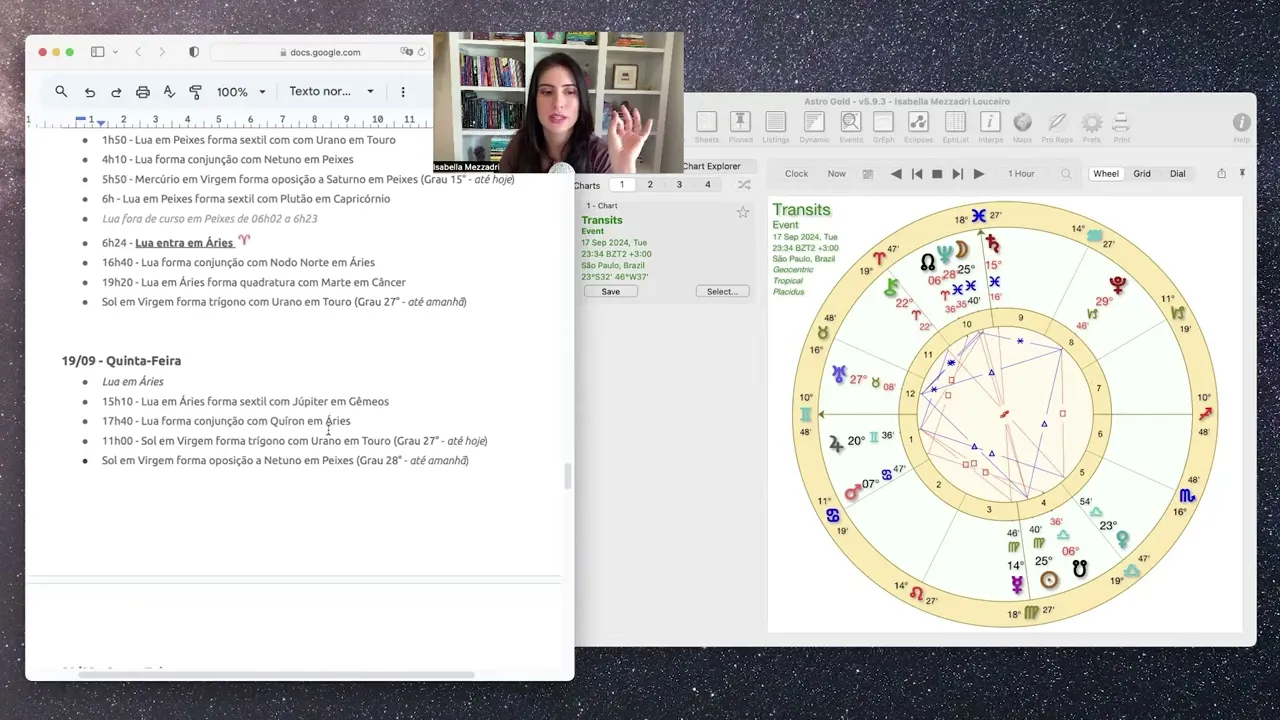Switch chart view to Dial
The image size is (1280, 720).
1178,174
